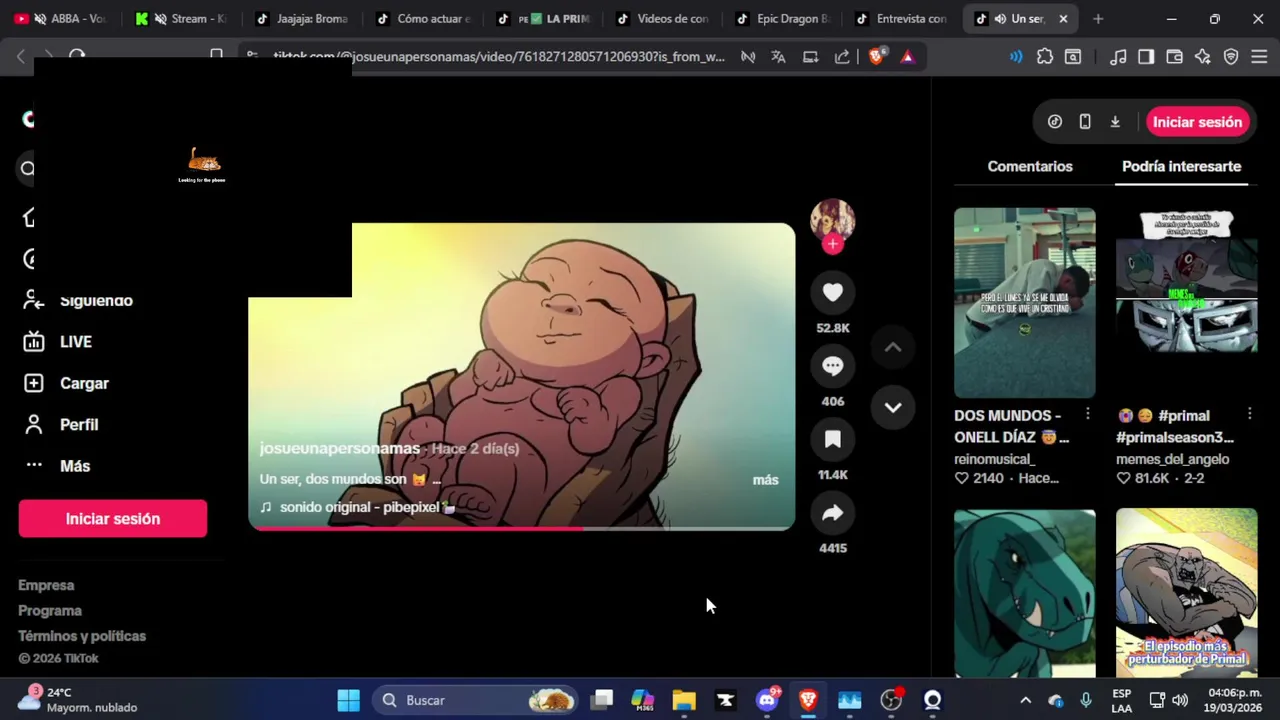Click the browser address bar URL
Viewport: 1280px width, 720px height.
[x=499, y=57]
